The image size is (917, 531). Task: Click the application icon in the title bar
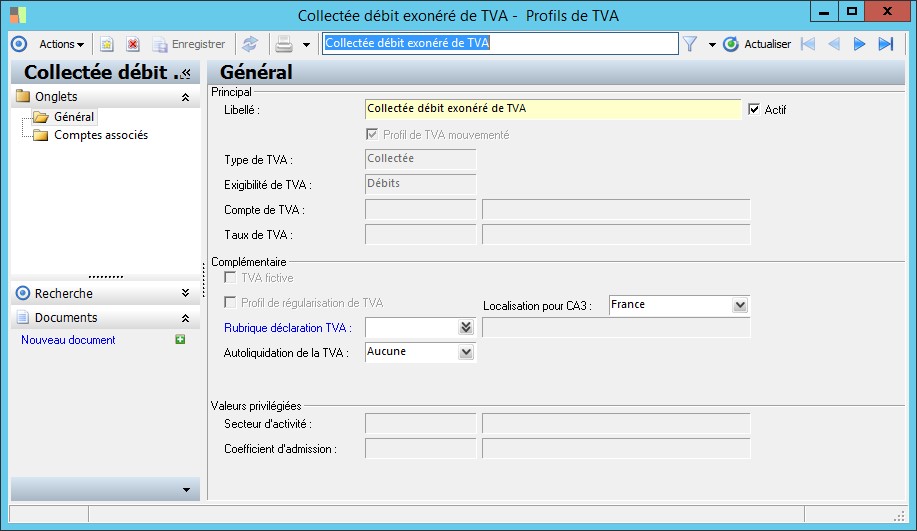[18, 15]
